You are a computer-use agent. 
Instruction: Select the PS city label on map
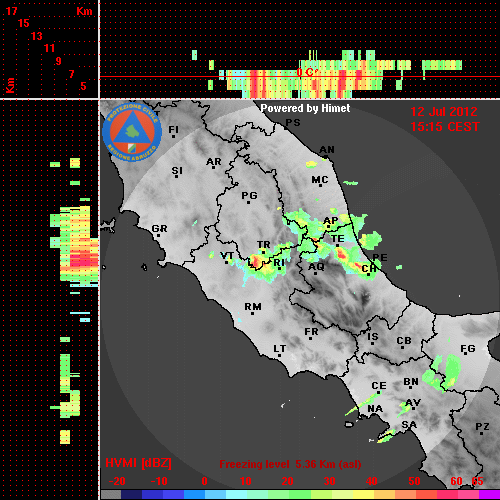293,123
